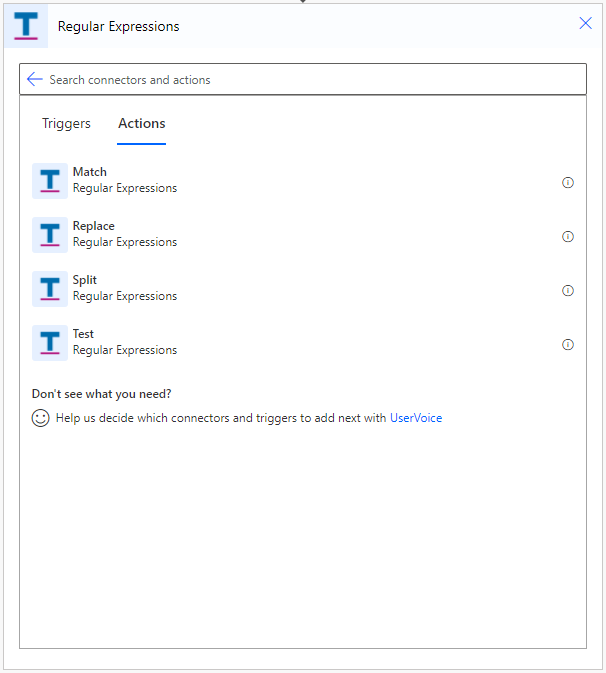Show info for the Replace action
This screenshot has height=673, width=606.
pos(568,236)
